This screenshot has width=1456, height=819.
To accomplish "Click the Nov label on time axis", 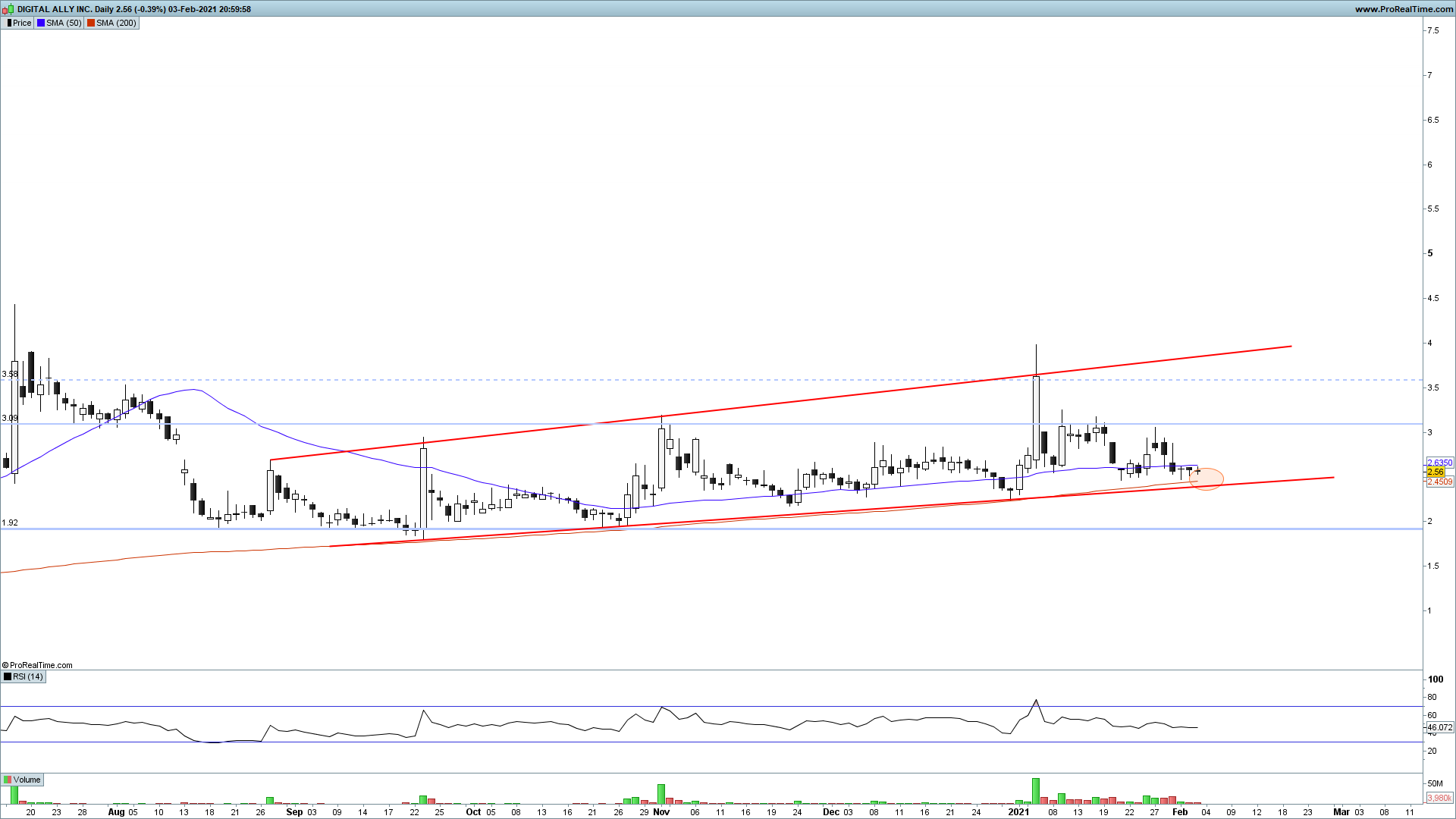I will [661, 811].
